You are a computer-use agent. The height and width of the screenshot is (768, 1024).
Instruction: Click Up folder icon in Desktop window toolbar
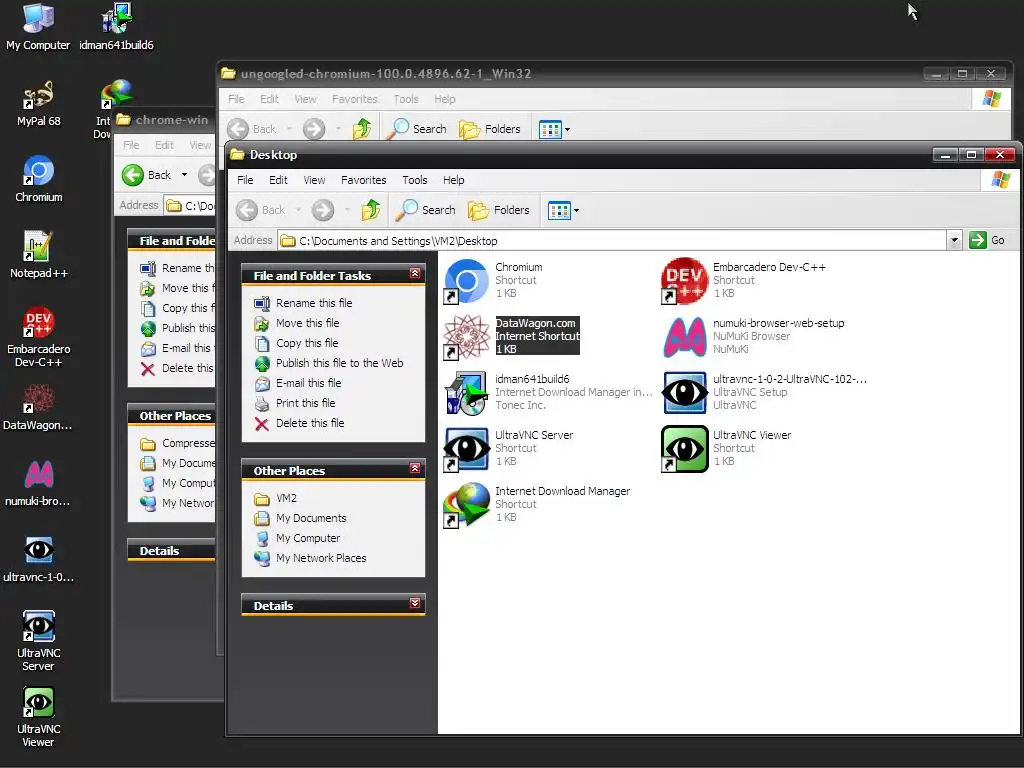(x=371, y=210)
